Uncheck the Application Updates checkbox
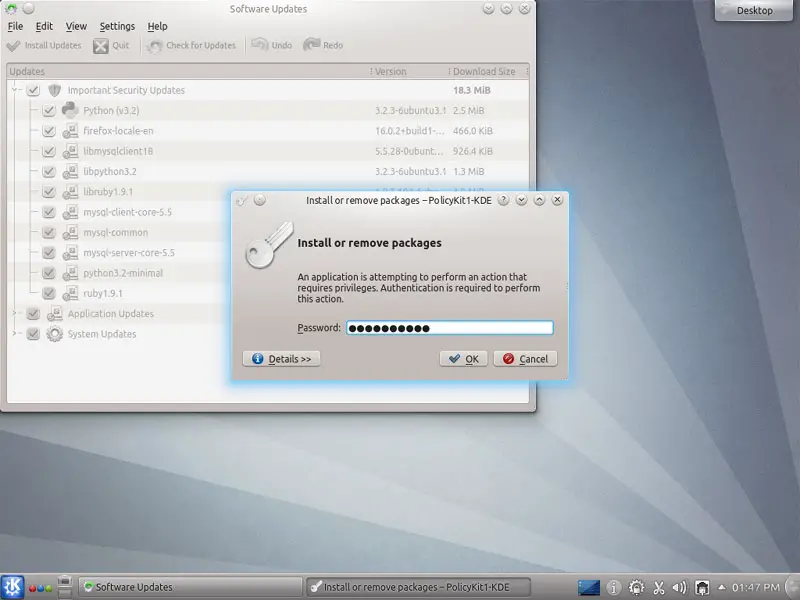The image size is (800, 600). pyautogui.click(x=33, y=314)
